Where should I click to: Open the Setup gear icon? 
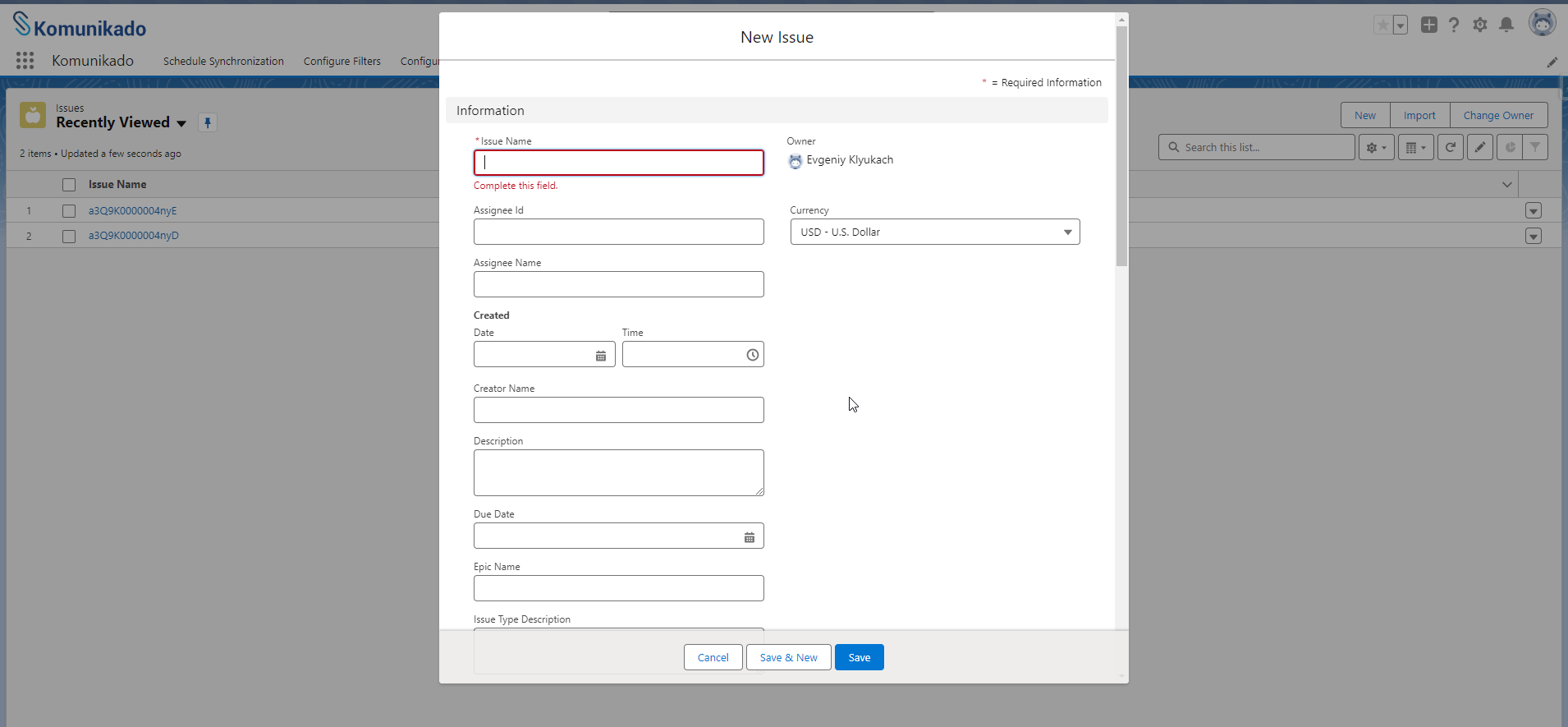pyautogui.click(x=1480, y=25)
